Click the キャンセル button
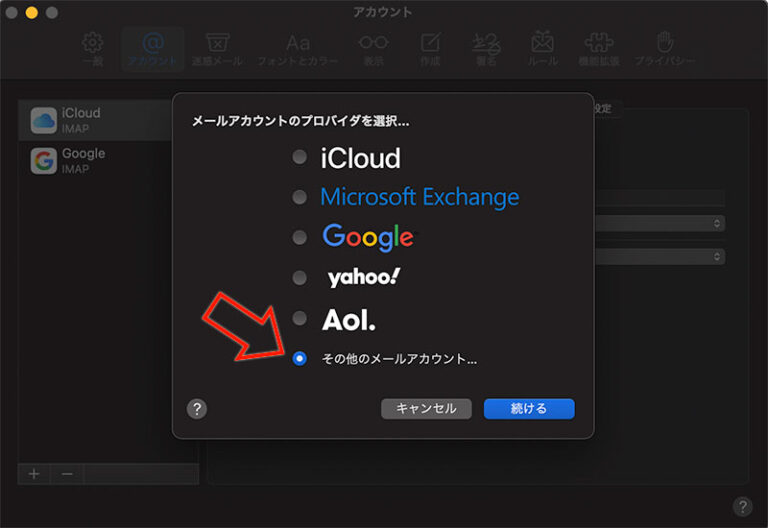768x528 pixels. coord(426,408)
